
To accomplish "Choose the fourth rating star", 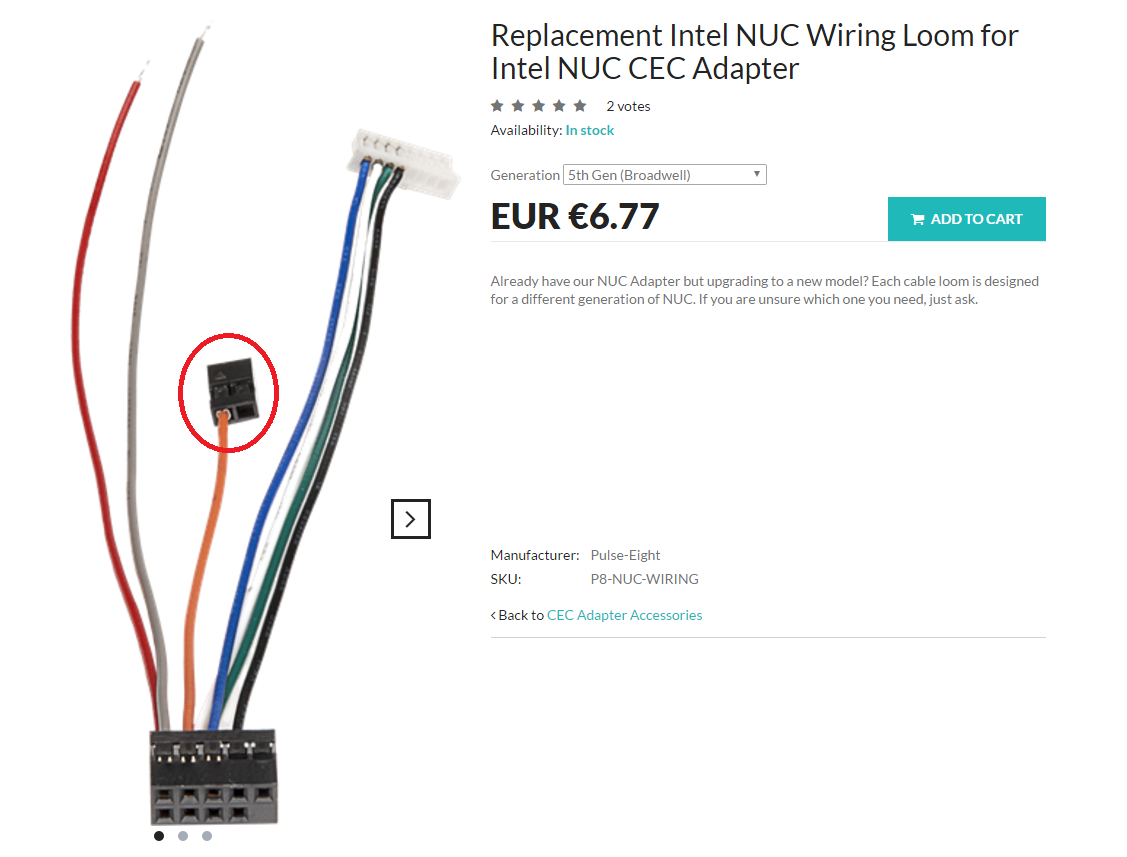I will click(x=559, y=106).
